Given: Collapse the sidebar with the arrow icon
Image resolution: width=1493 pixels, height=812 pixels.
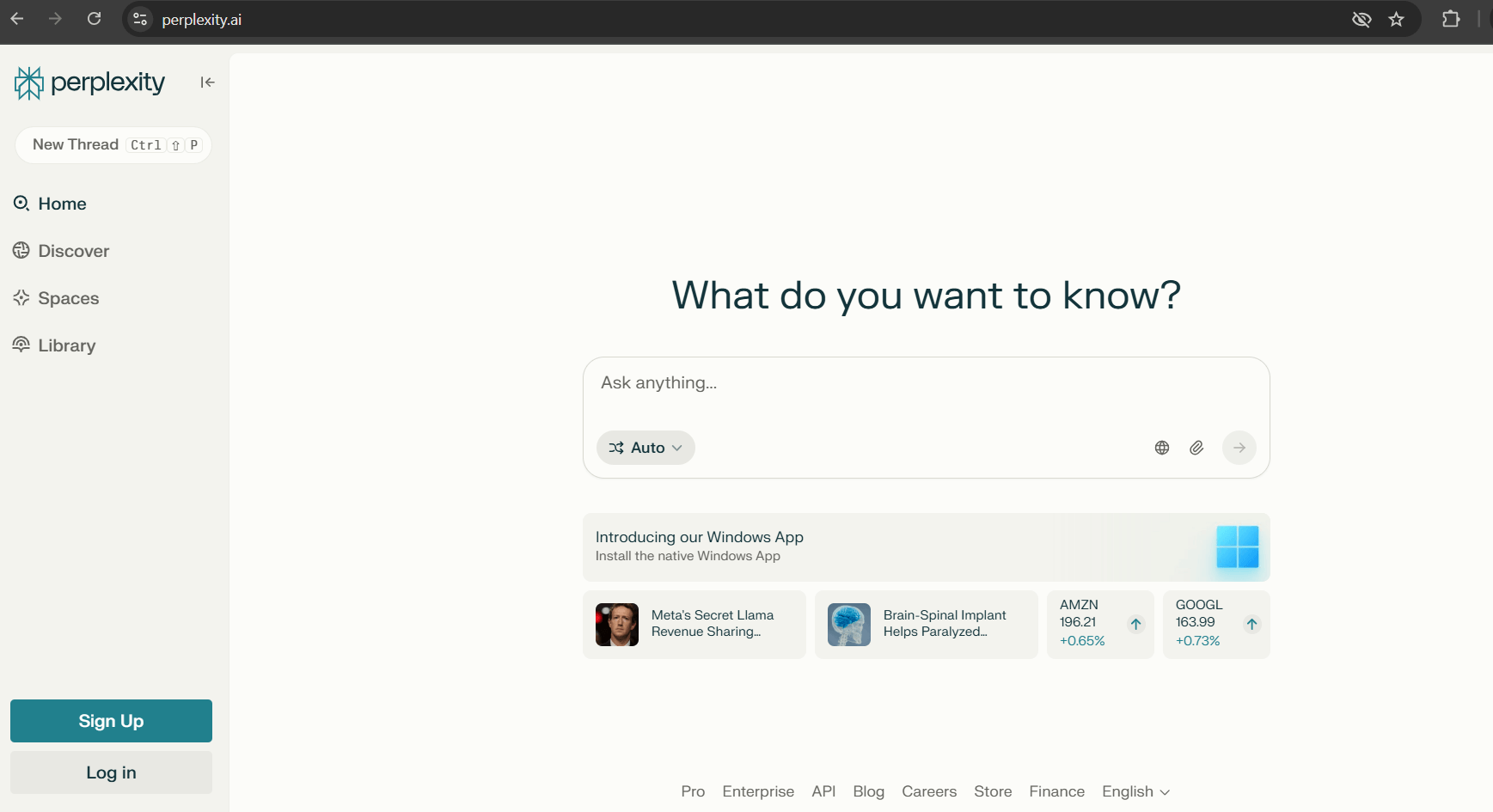Looking at the screenshot, I should (x=207, y=82).
